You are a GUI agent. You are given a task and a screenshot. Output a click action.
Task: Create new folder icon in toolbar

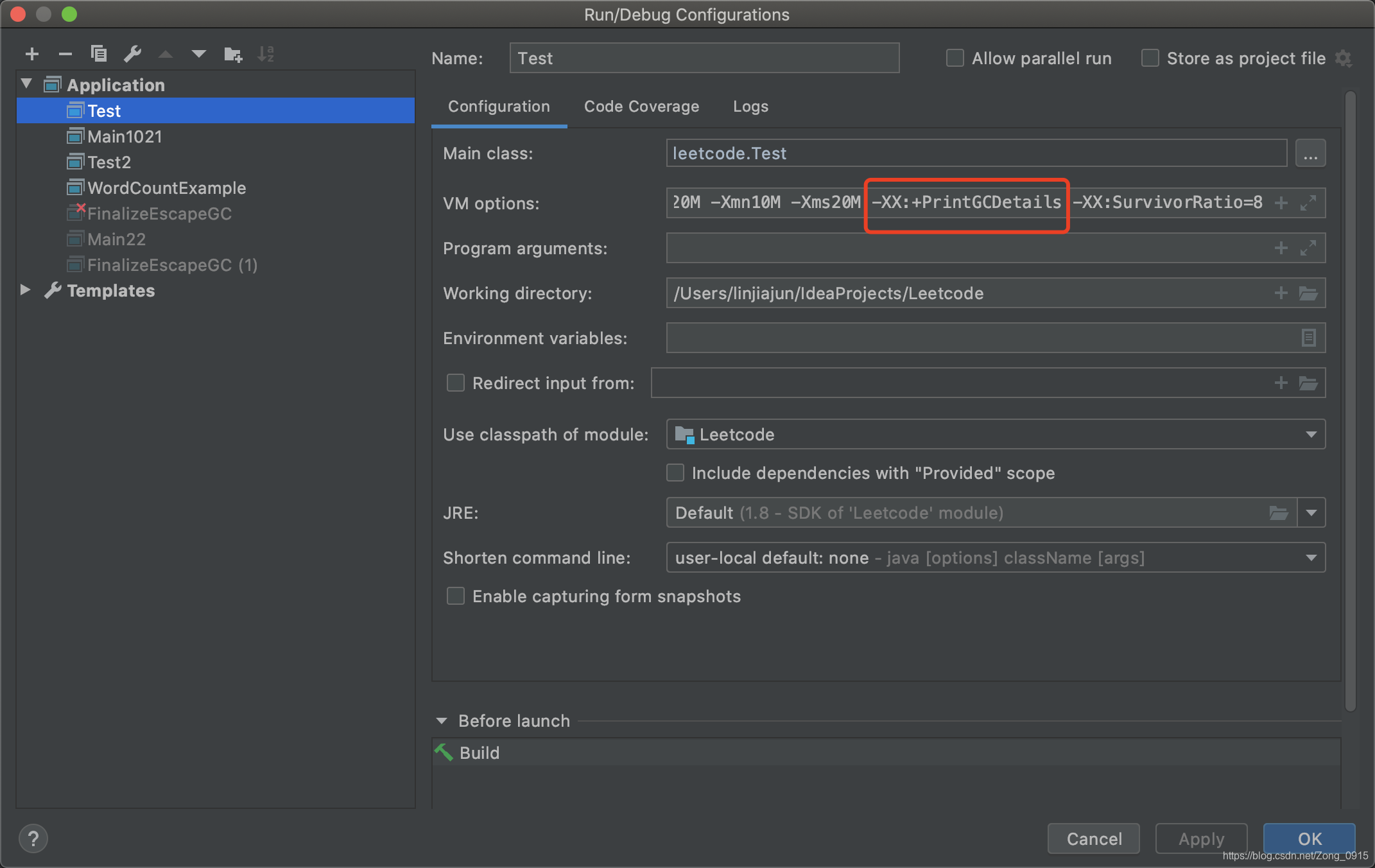(233, 55)
